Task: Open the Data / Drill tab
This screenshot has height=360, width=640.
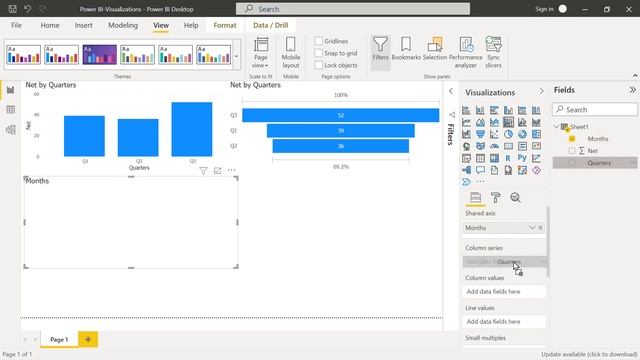Action: pyautogui.click(x=271, y=25)
